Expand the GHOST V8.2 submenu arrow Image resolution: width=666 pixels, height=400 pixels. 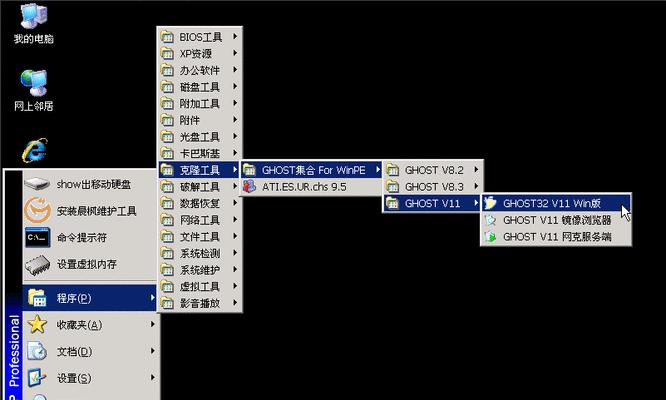(476, 169)
